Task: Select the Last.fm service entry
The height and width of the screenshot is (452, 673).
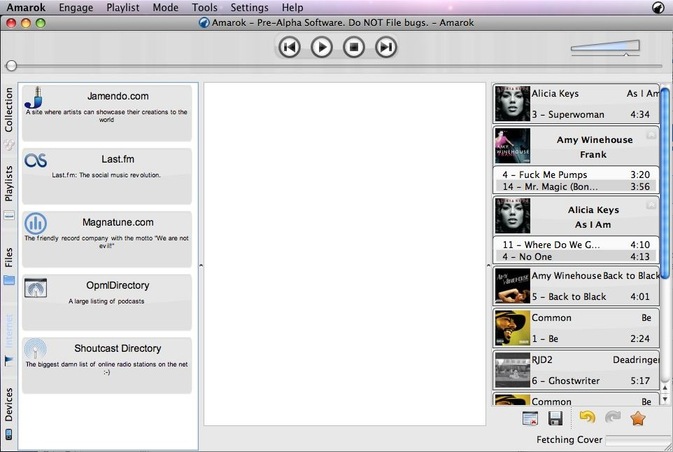Action: 106,175
